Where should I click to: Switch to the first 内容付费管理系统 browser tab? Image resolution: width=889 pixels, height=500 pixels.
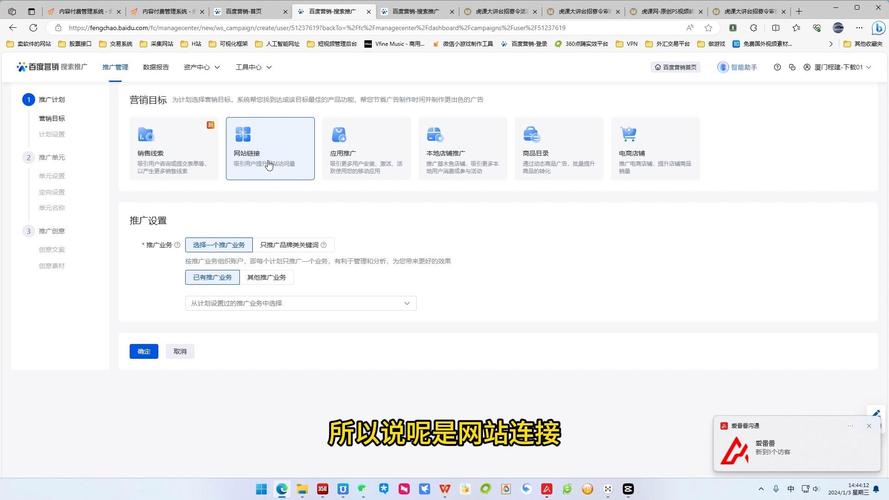click(x=84, y=11)
